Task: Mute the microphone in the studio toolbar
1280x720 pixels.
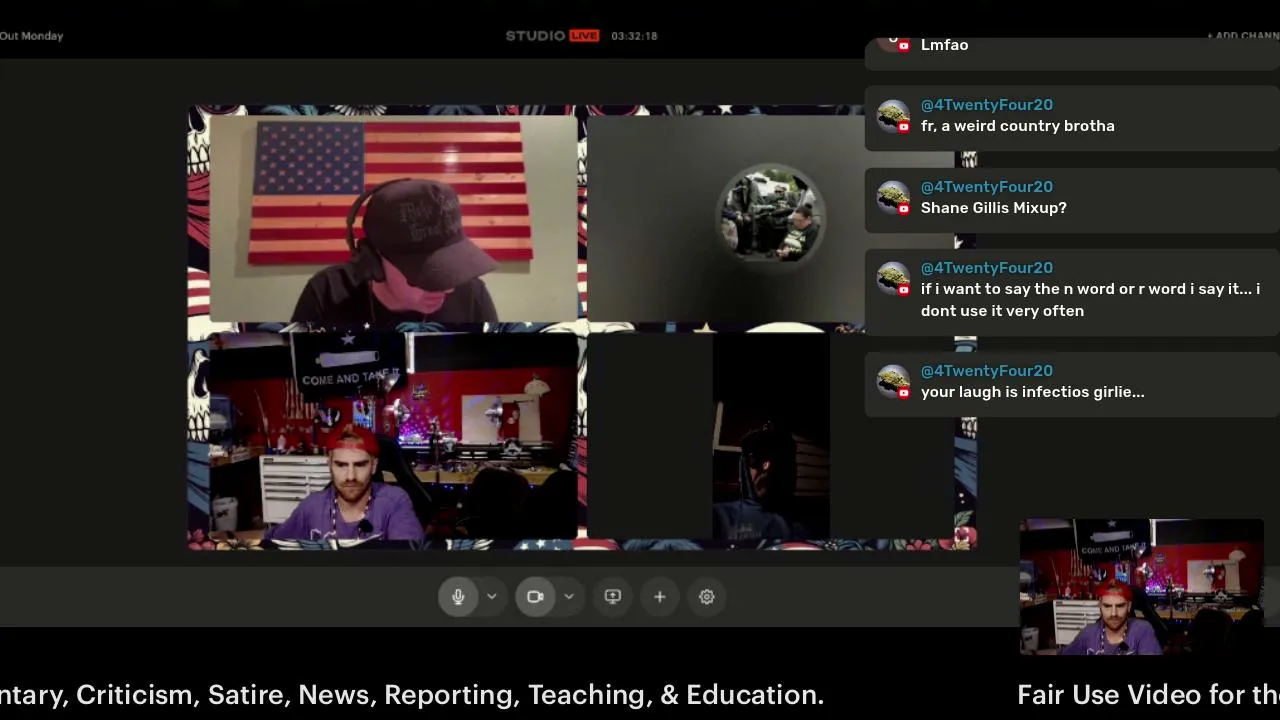Action: 458,597
